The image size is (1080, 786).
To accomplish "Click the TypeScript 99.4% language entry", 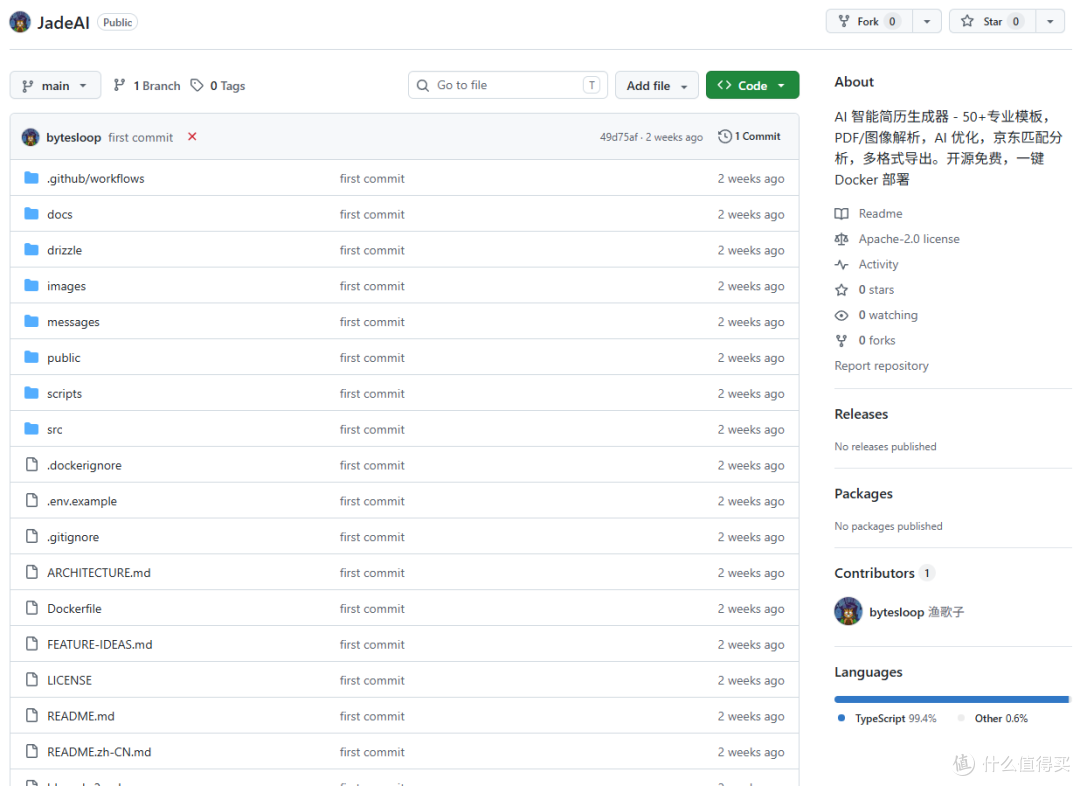I will 887,718.
